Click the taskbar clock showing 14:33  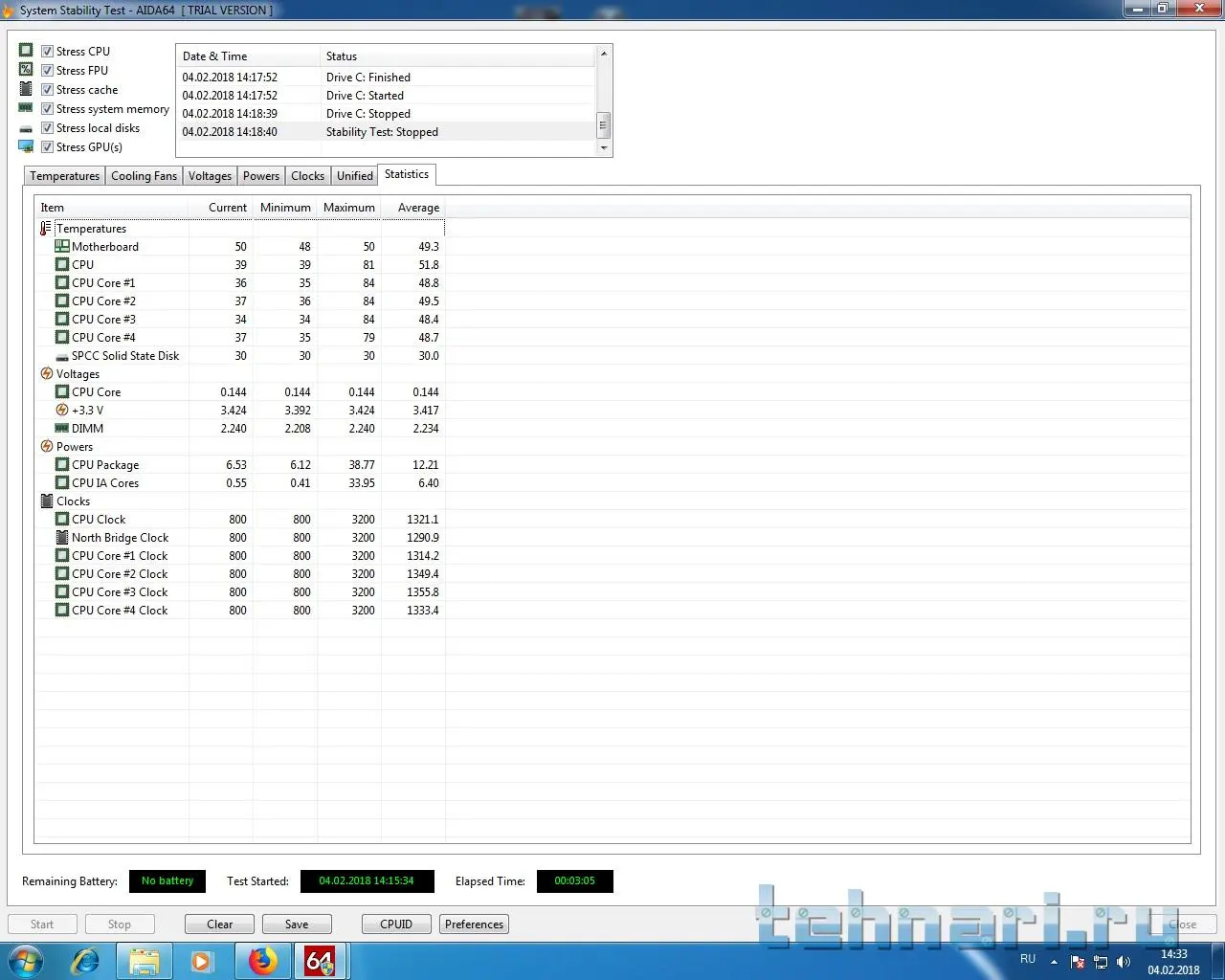(1173, 962)
